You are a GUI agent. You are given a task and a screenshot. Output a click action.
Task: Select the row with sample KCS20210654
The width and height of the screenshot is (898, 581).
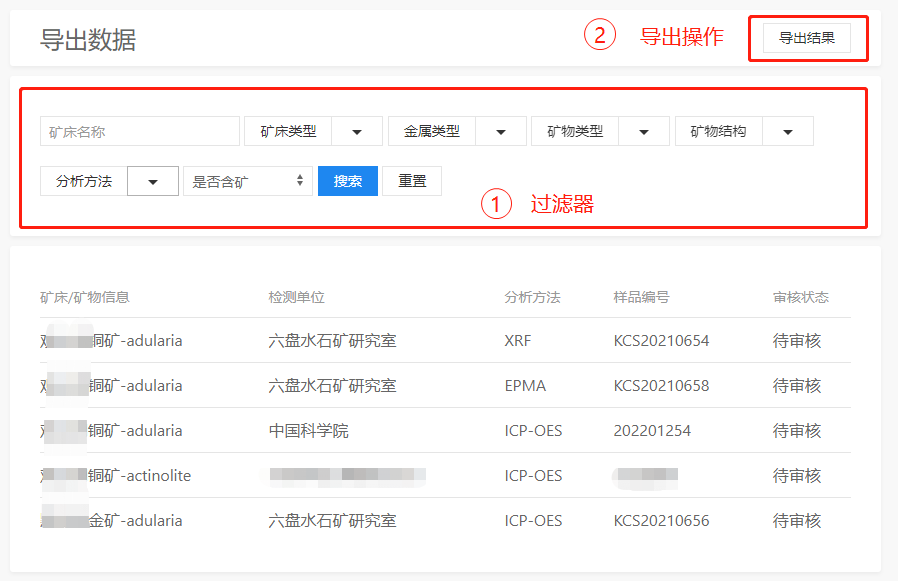coord(661,341)
